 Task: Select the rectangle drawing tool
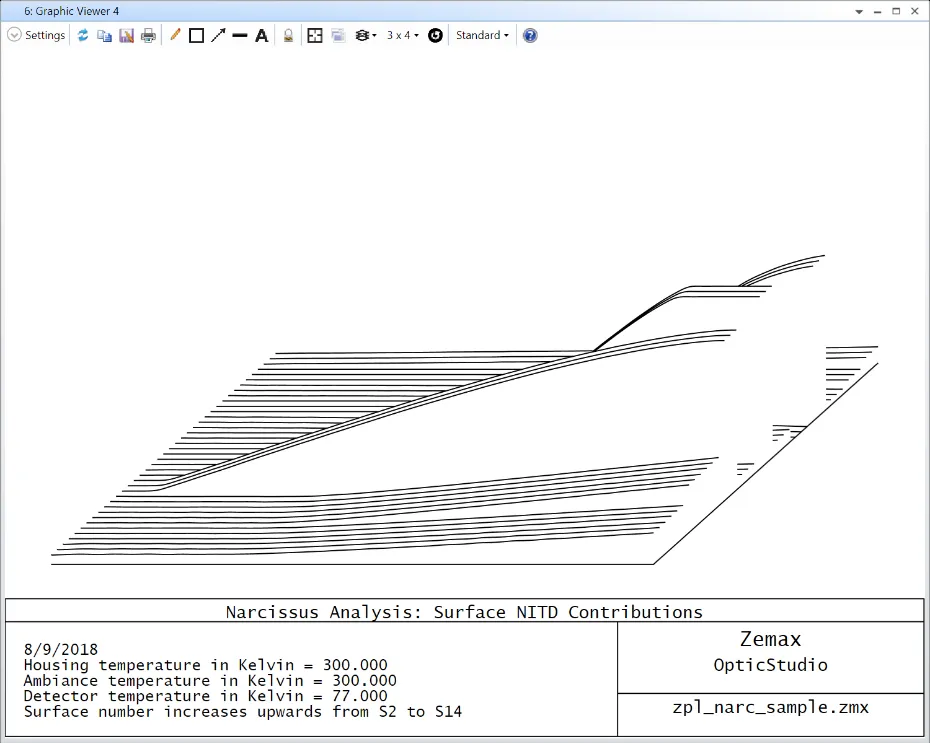click(196, 35)
